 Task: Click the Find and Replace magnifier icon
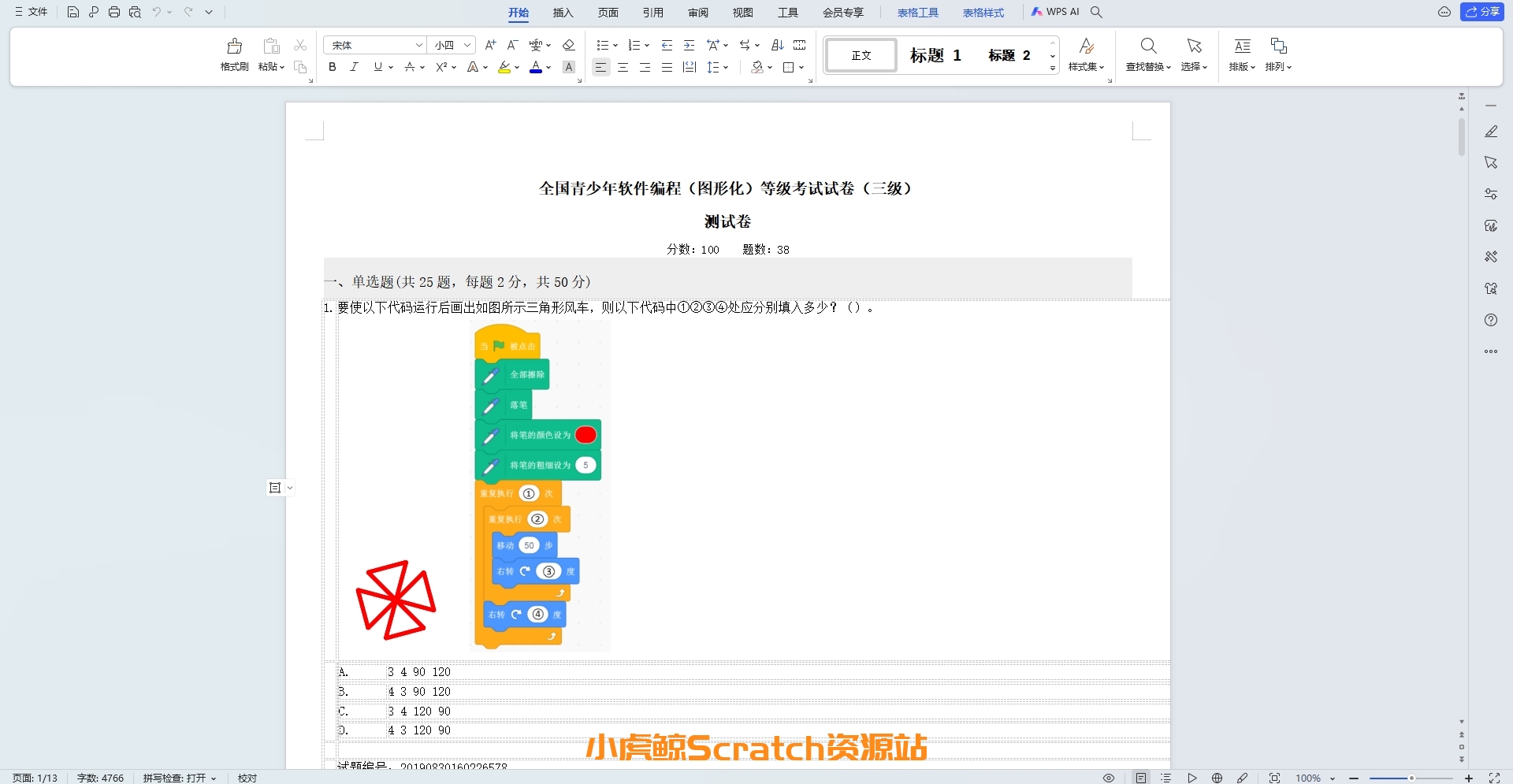coord(1149,46)
